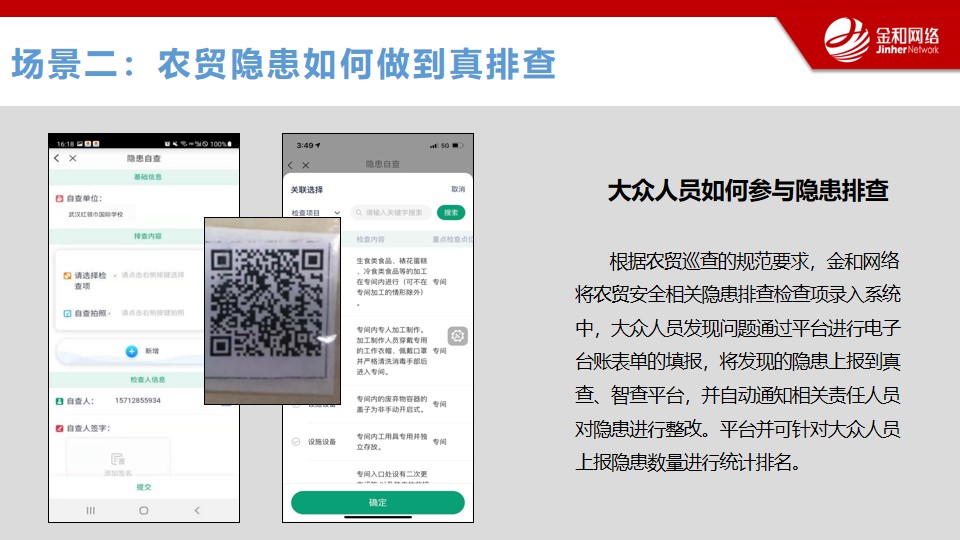The image size is (960, 540).
Task: Click the 15712855934 inspector number
Action: 138,400
